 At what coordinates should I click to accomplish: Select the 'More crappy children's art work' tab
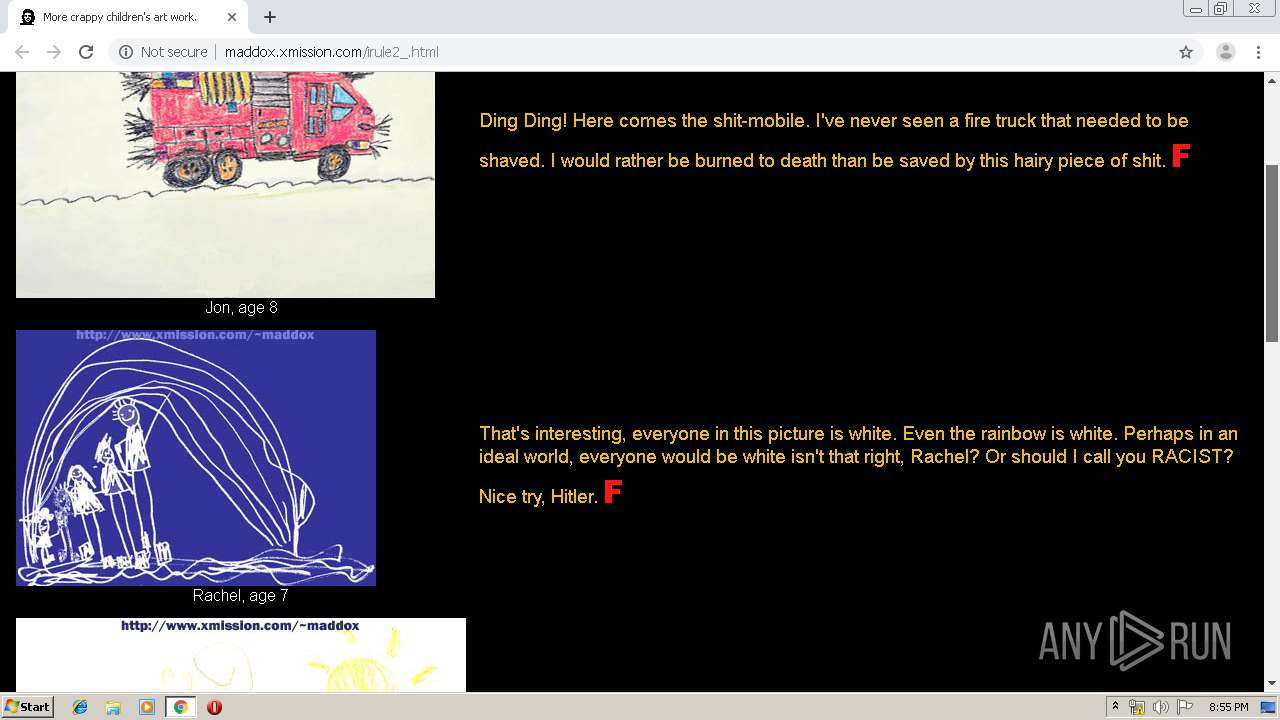tap(127, 17)
